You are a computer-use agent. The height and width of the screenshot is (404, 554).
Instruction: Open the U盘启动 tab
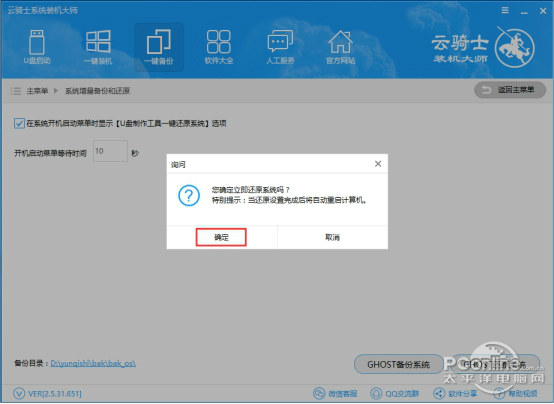tap(37, 47)
